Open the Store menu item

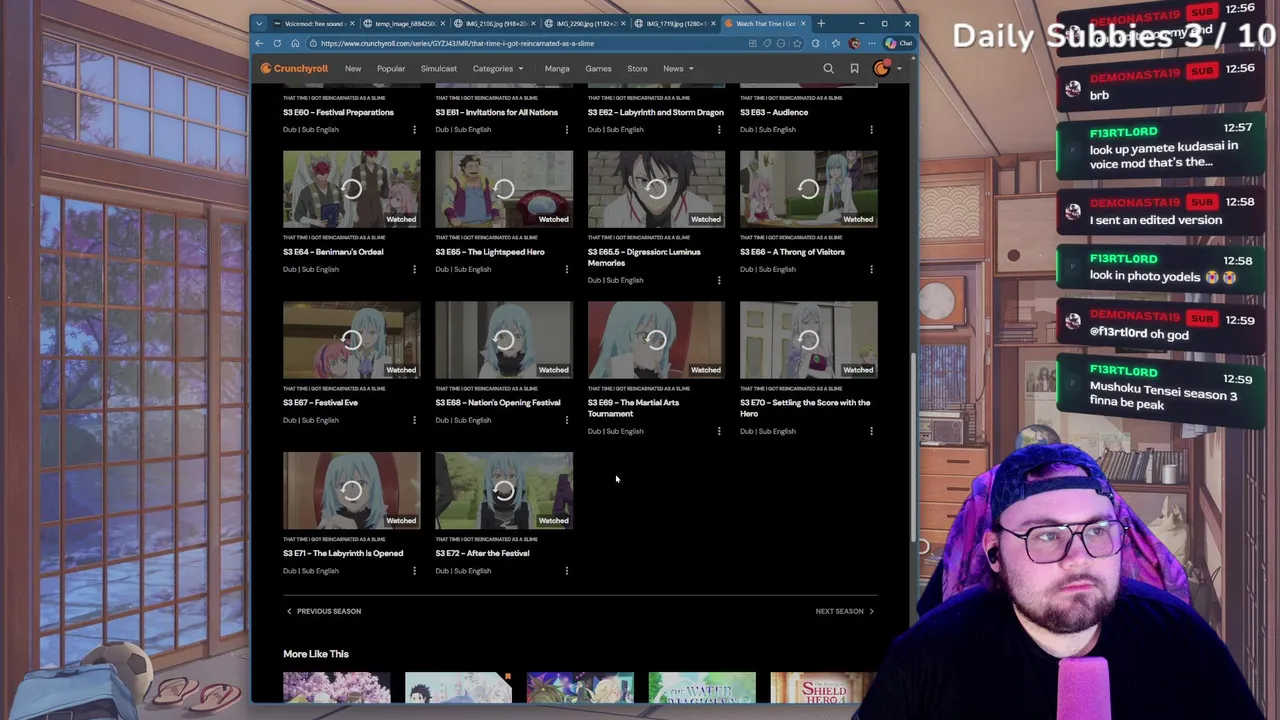[637, 69]
